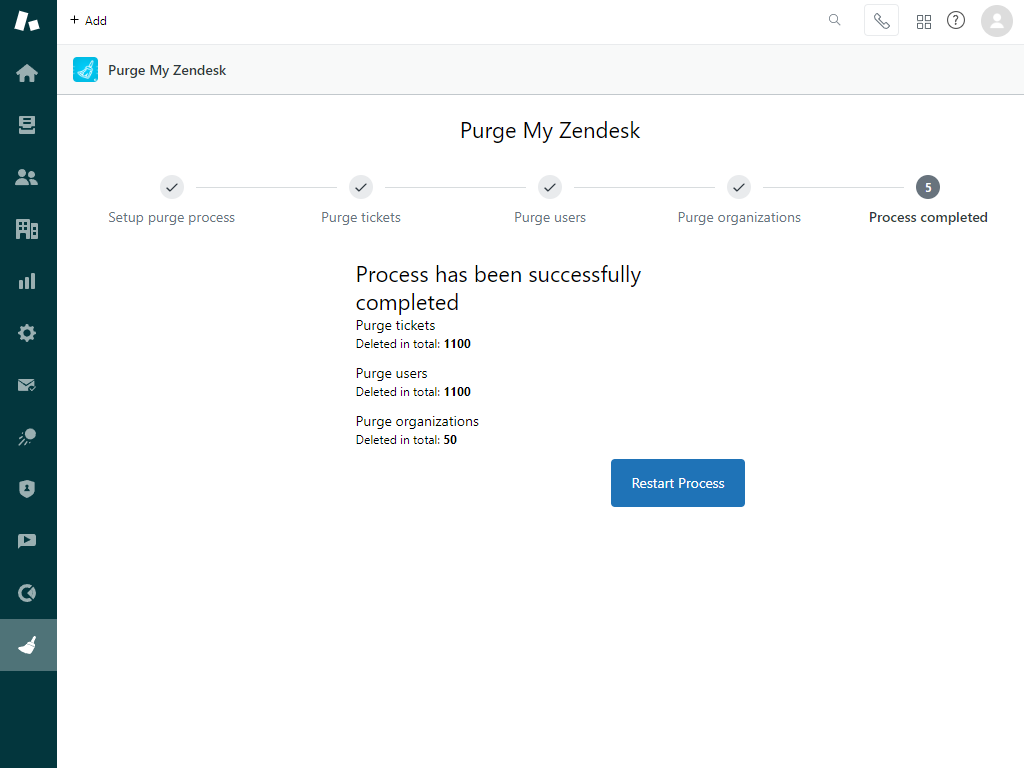This screenshot has width=1024, height=768.
Task: Open the Views icon in the sidebar
Action: click(x=27, y=125)
